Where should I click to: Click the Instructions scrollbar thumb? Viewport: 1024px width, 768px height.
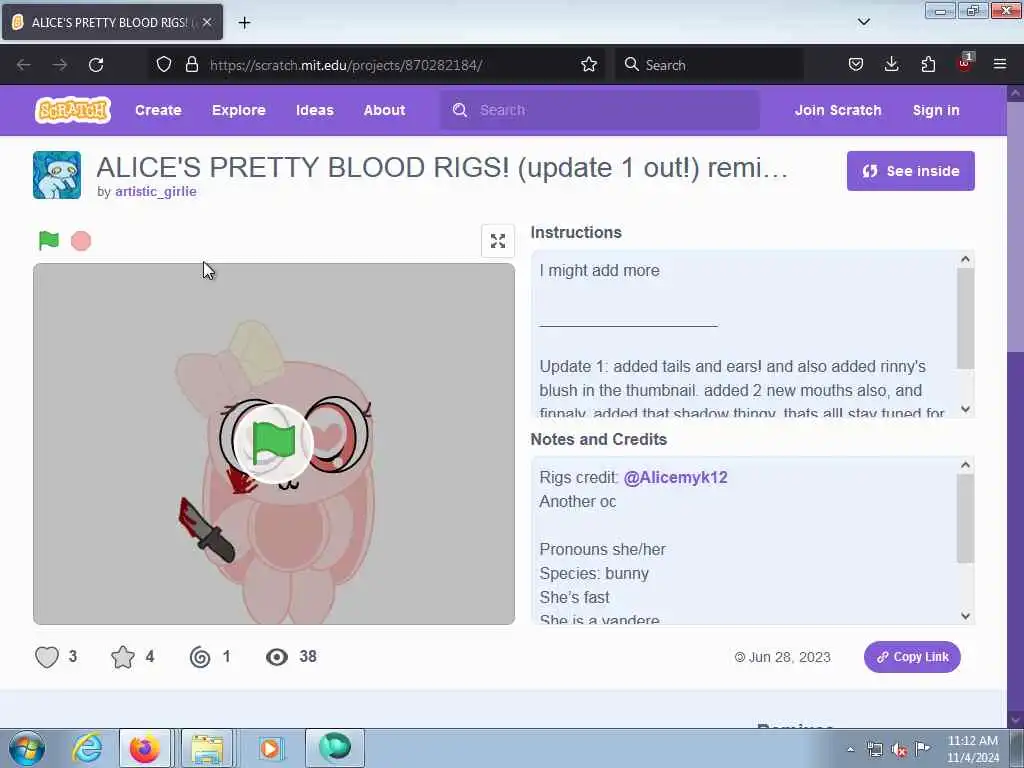point(965,319)
